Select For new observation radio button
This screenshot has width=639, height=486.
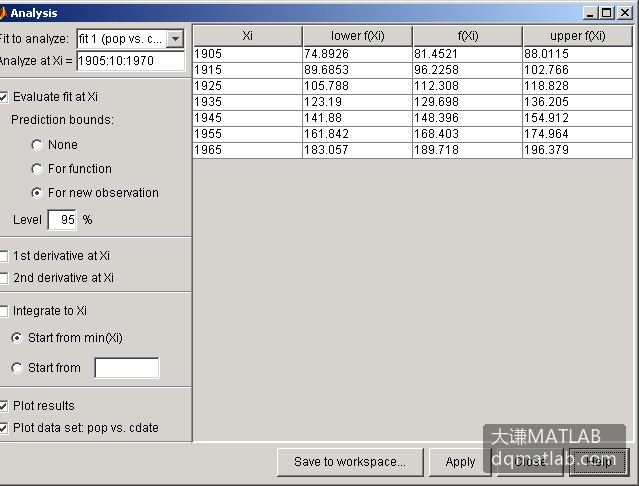(37, 193)
